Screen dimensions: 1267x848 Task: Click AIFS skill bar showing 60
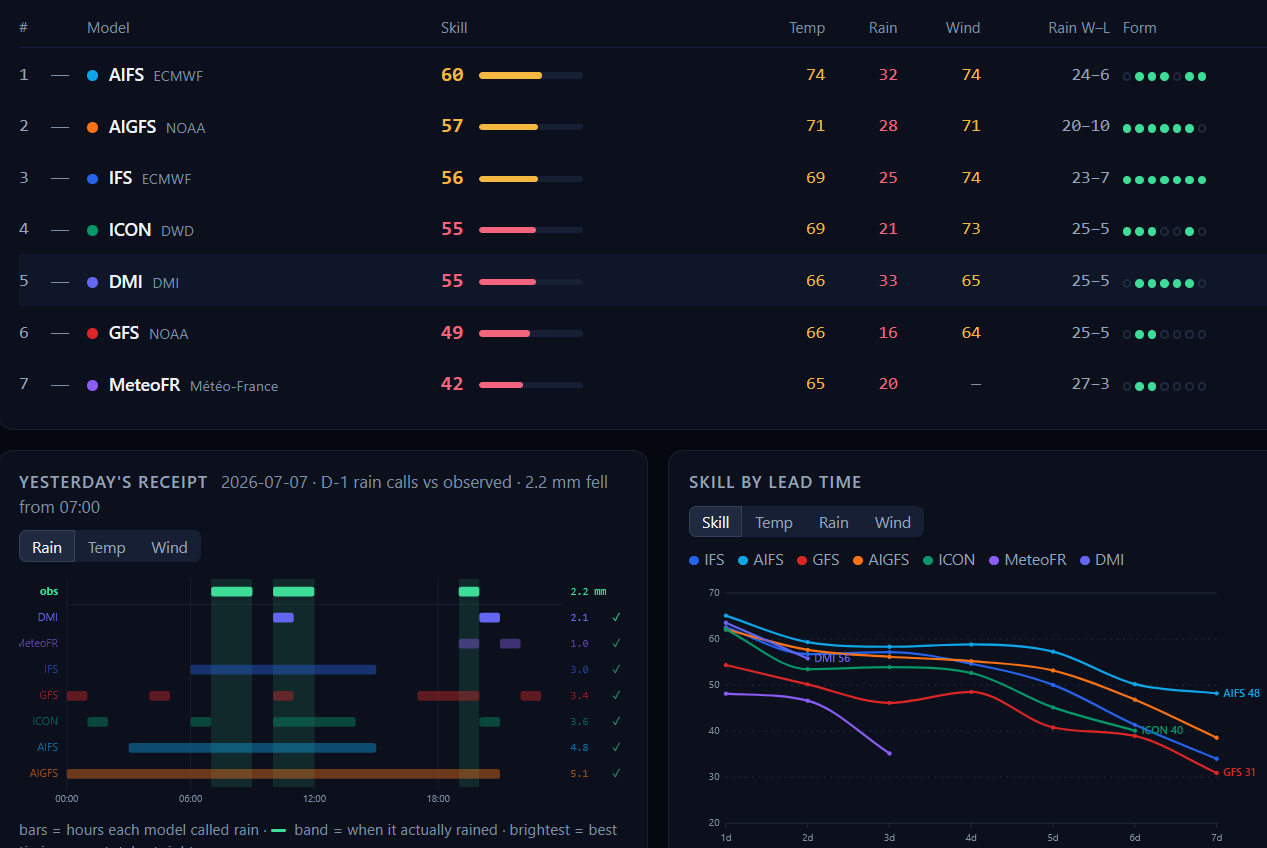coord(531,75)
